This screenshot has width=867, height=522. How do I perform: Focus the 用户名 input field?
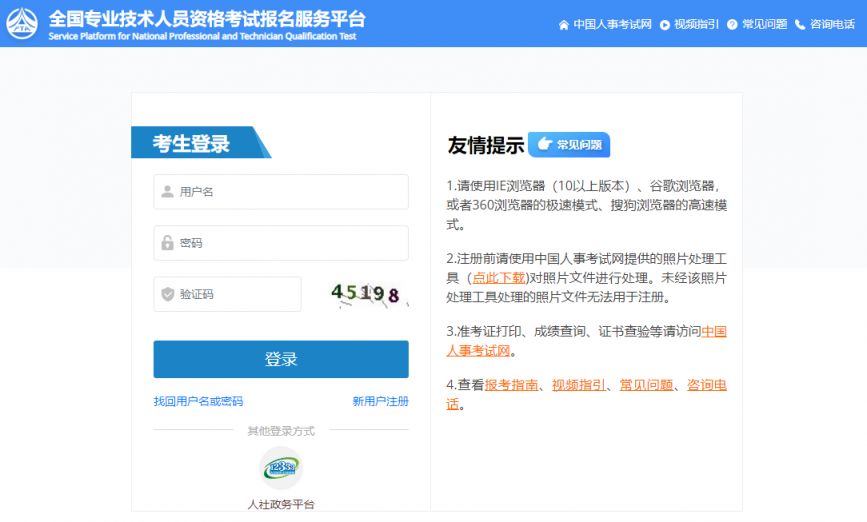281,192
